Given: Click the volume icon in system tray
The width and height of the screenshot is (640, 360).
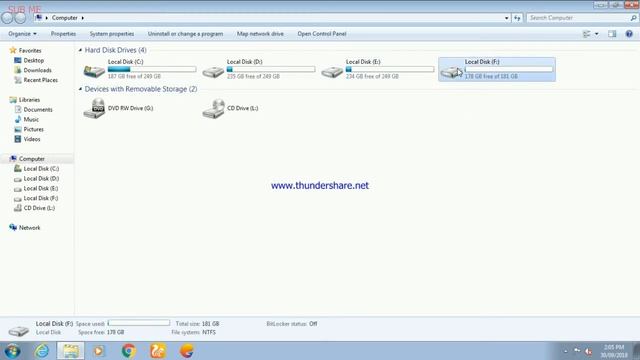Looking at the screenshot, I should [x=588, y=351].
